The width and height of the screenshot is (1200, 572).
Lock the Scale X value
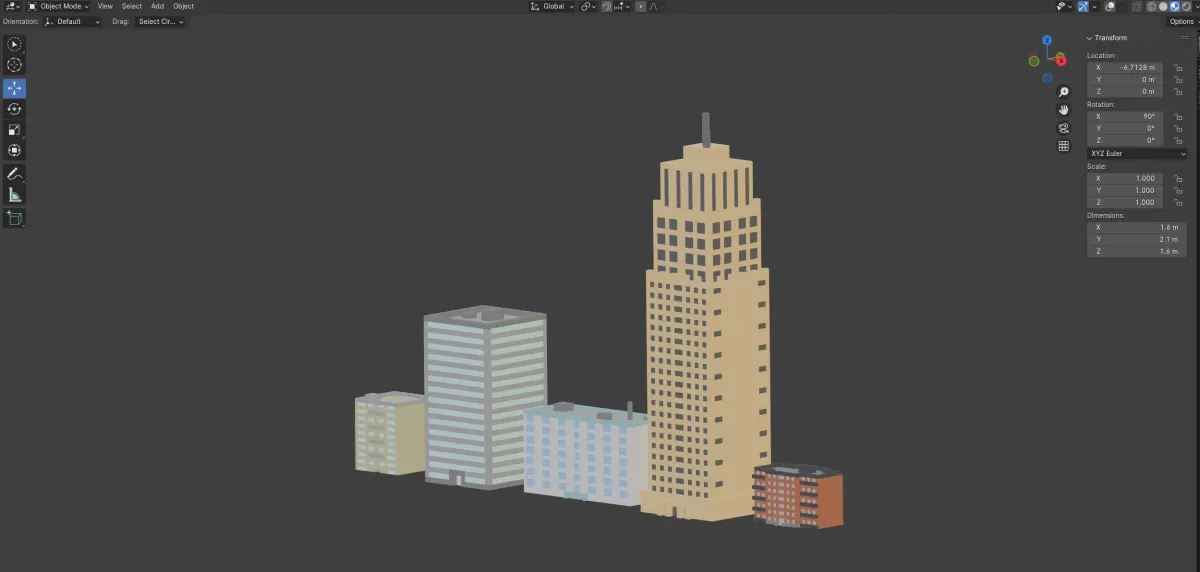(x=1179, y=178)
